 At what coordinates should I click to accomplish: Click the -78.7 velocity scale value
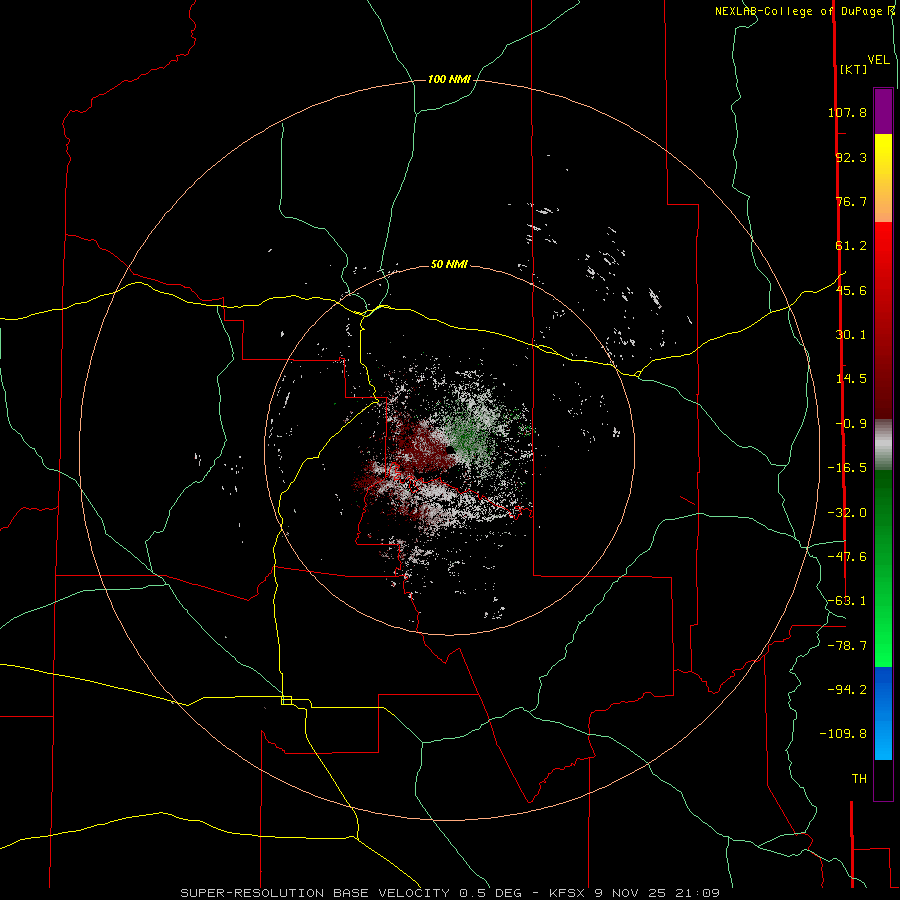click(847, 646)
